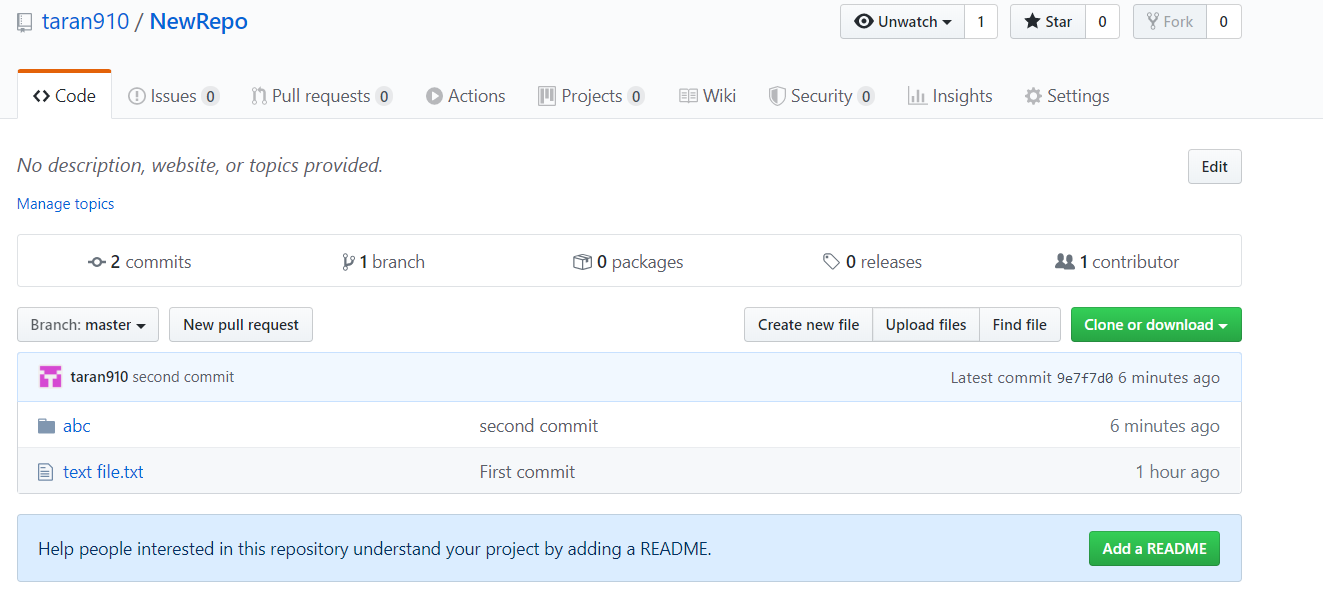This screenshot has height=598, width=1323.
Task: Click the packages box icon
Action: click(582, 262)
